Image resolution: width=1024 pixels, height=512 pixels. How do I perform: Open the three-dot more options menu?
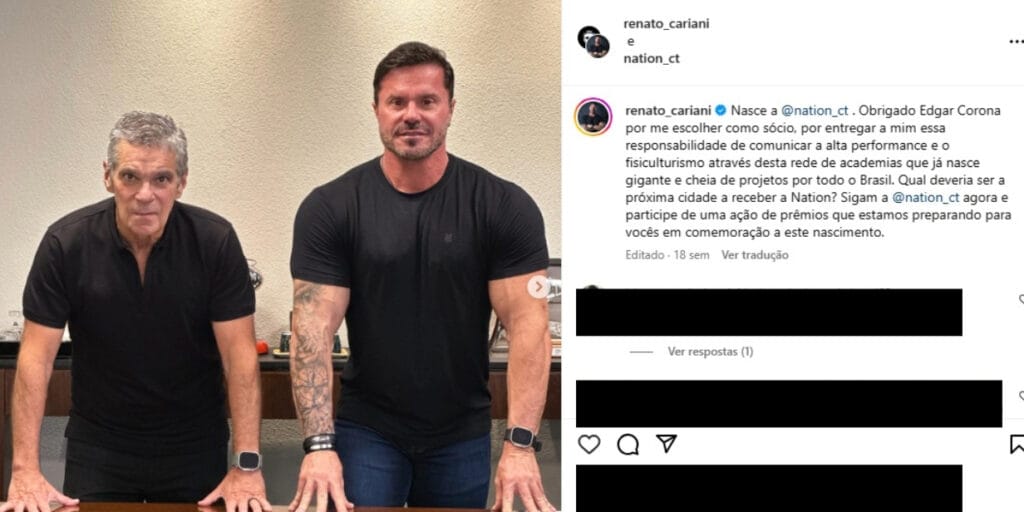[1016, 41]
